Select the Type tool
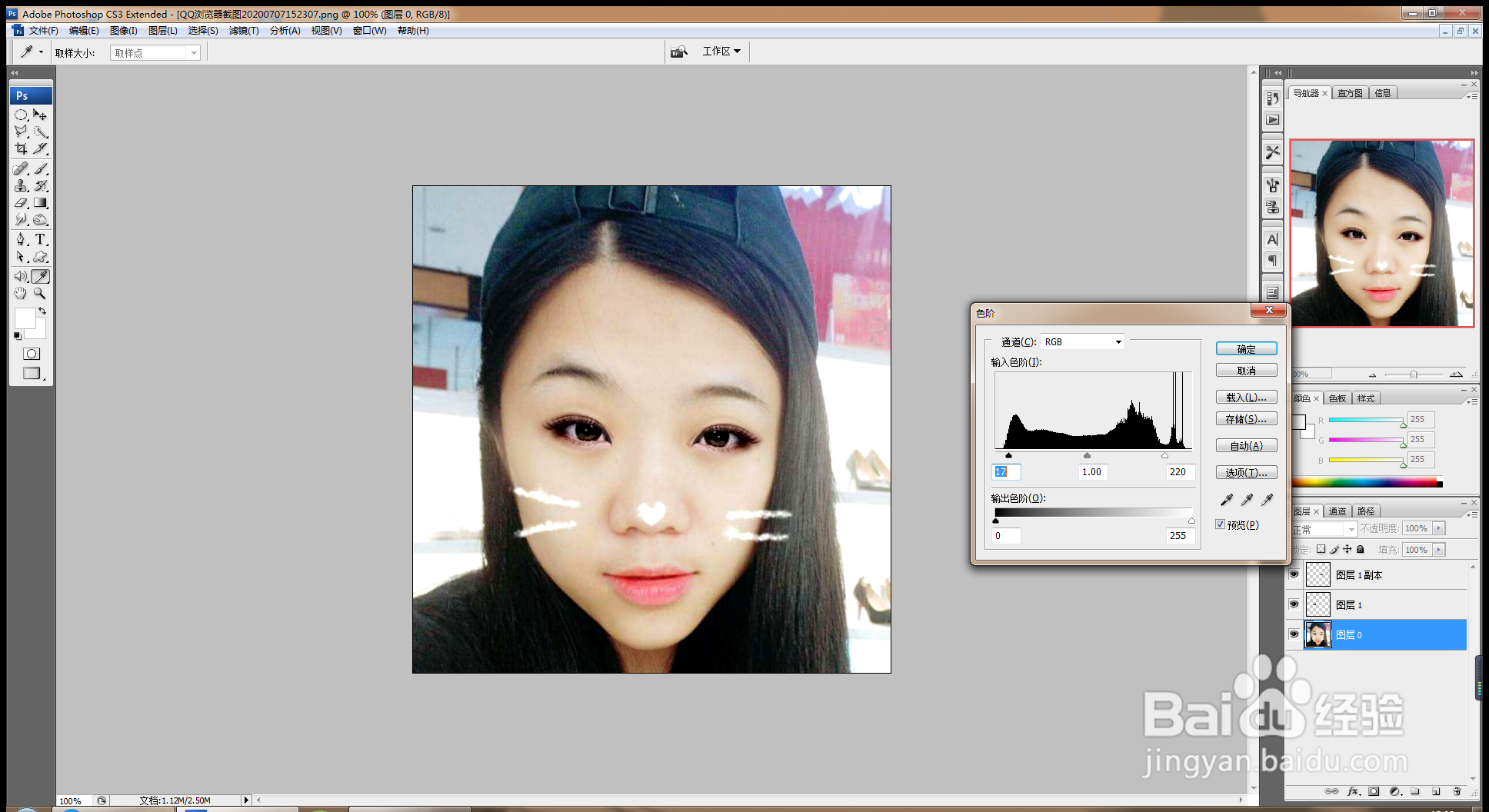The image size is (1489, 812). pyautogui.click(x=41, y=239)
